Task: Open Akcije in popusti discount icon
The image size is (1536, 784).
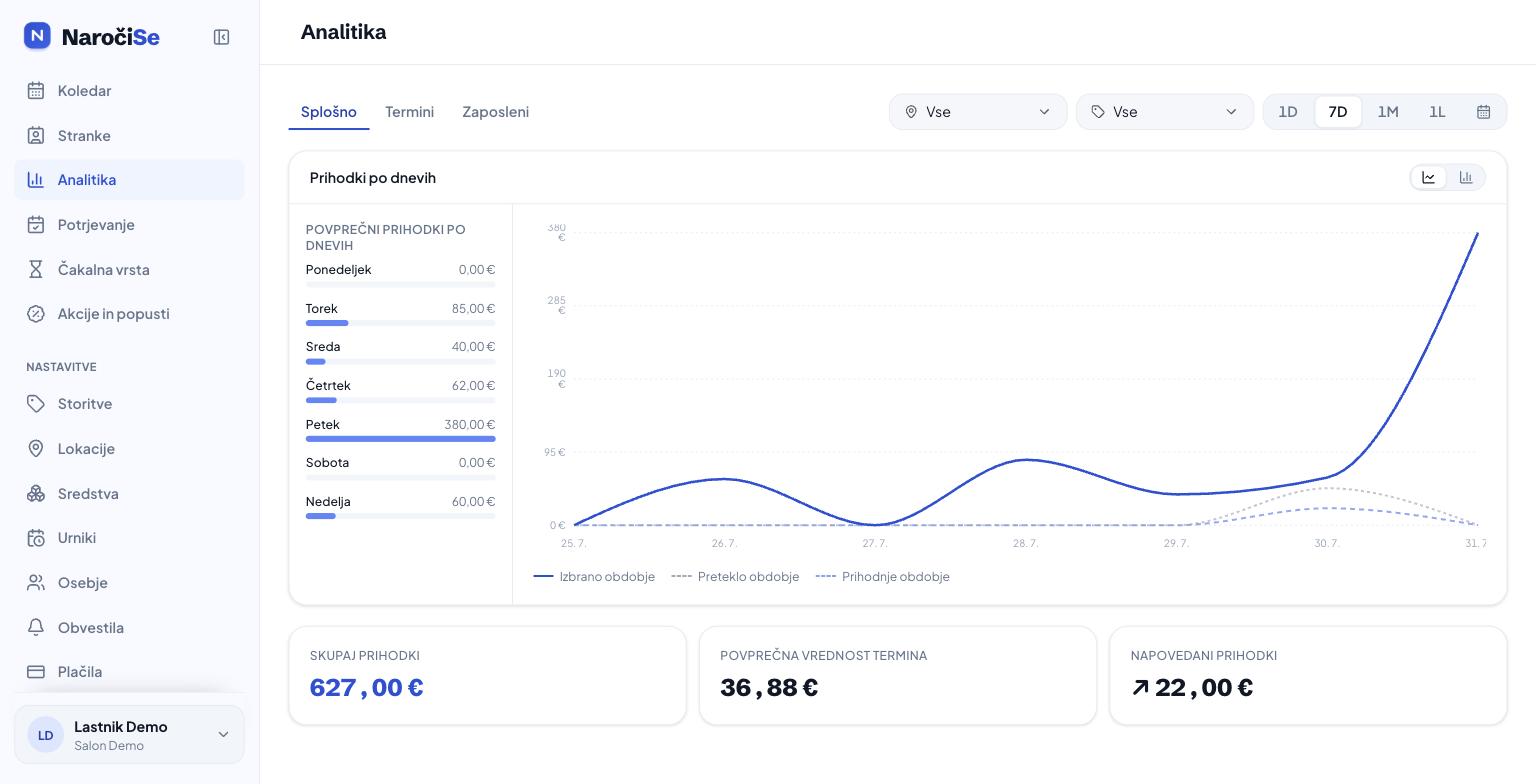Action: click(36, 314)
